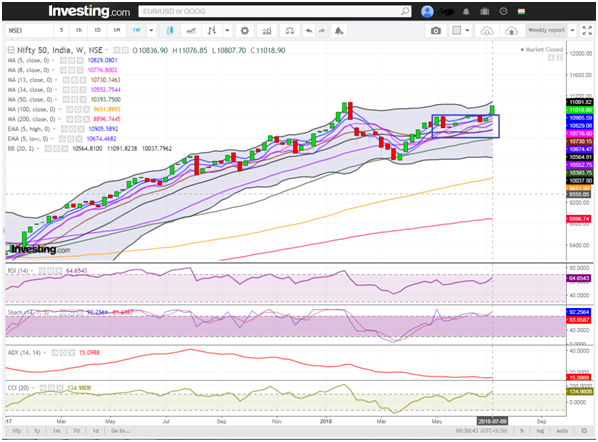
Task: Load chart layout from cloud
Action: pyautogui.click(x=487, y=31)
